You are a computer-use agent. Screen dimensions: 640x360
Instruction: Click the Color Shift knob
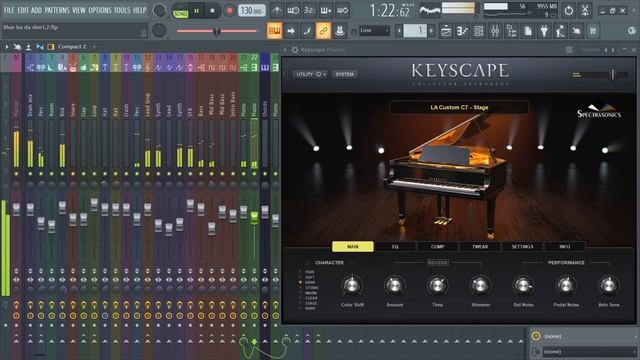352,285
